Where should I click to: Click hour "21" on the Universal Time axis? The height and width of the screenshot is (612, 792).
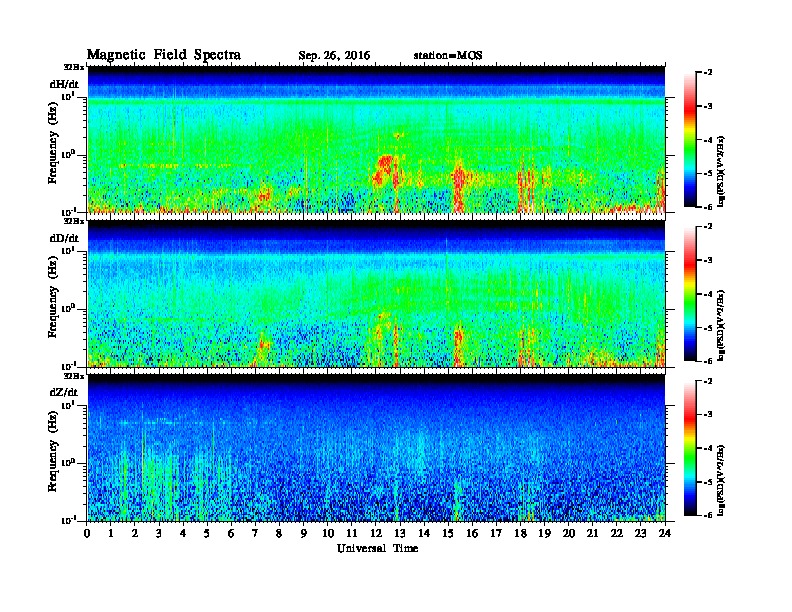[592, 534]
